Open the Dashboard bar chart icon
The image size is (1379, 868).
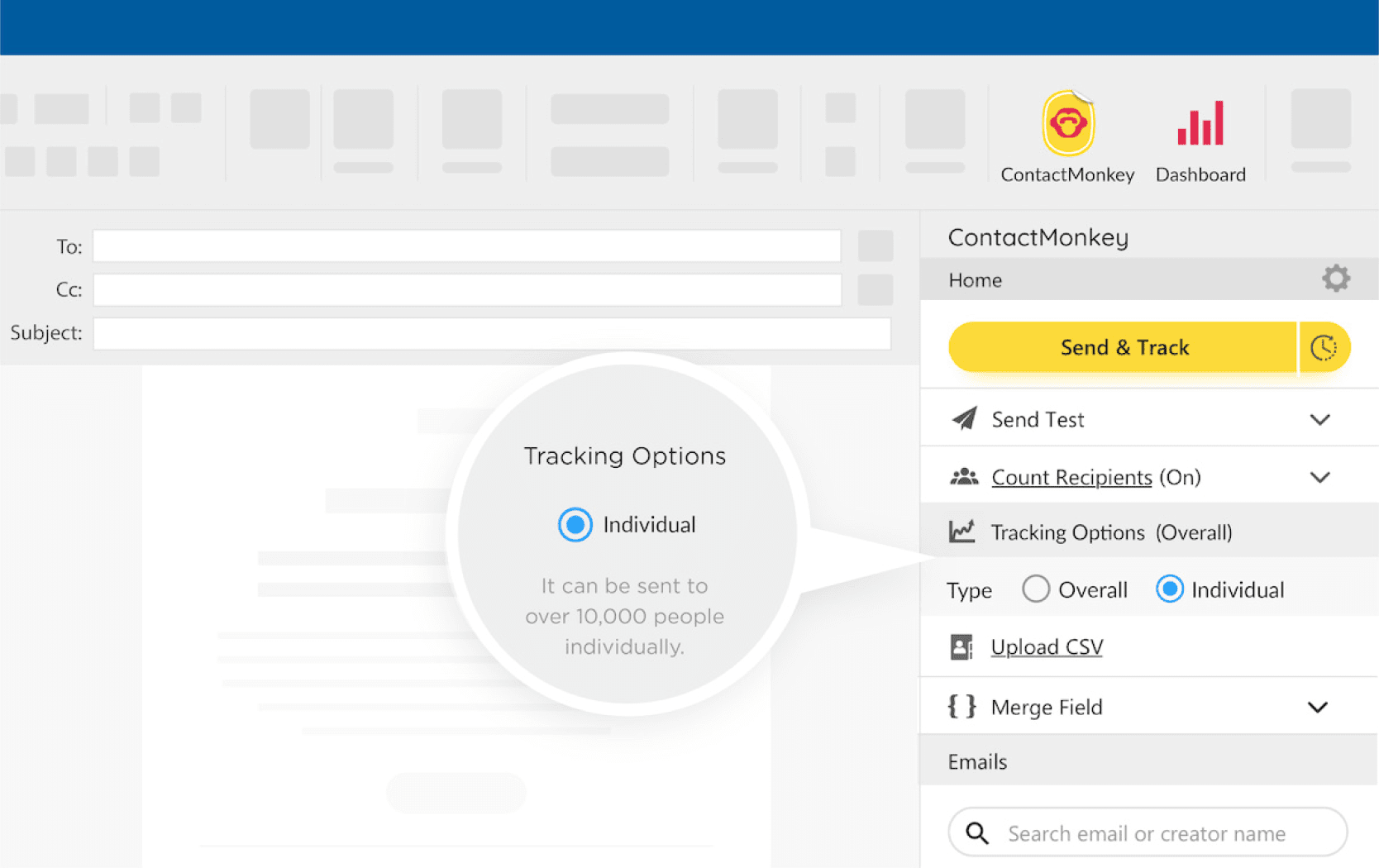tap(1200, 123)
